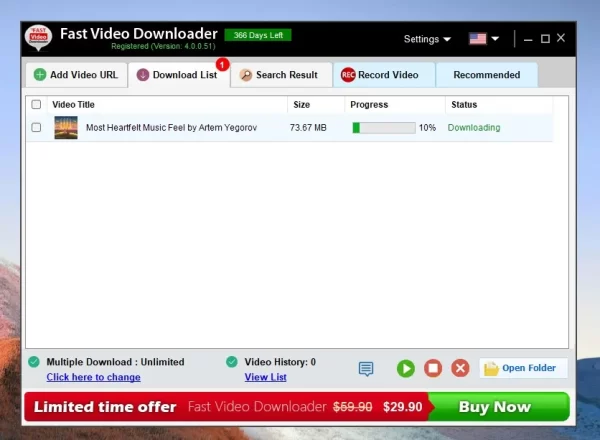Click the green plus icon on Add Video URL
The image size is (600, 440).
[40, 75]
